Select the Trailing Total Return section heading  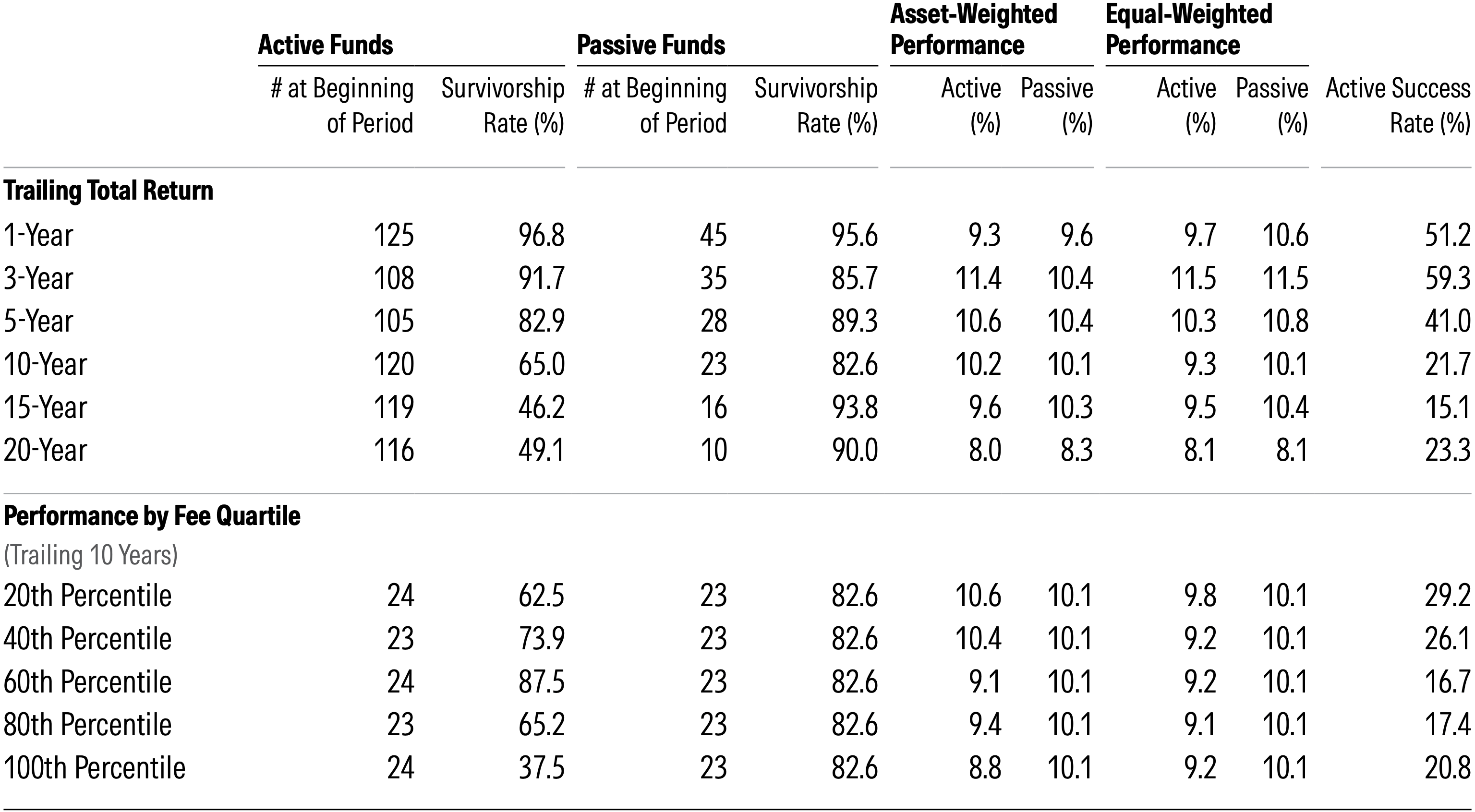108,191
